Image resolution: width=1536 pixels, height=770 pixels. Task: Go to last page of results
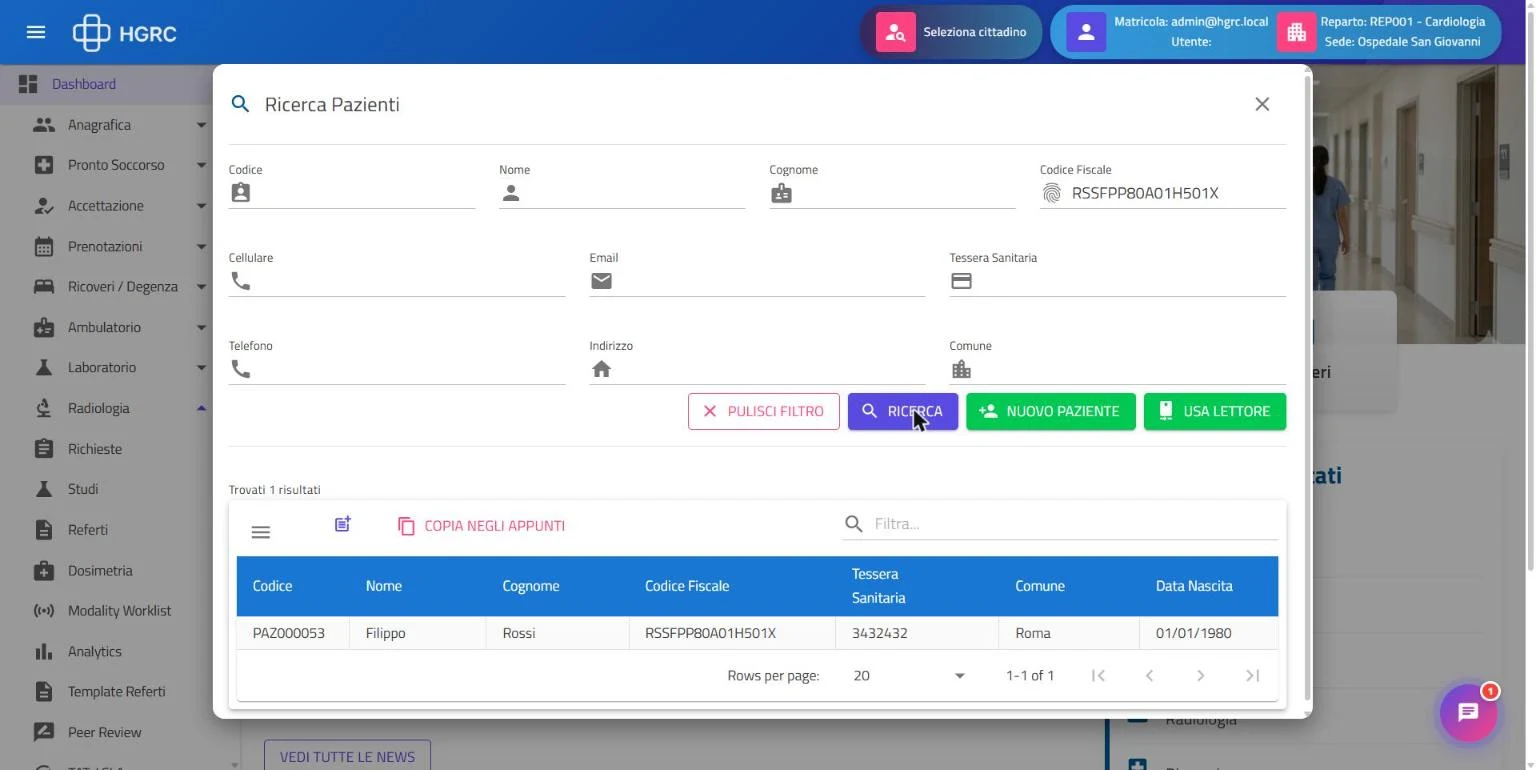tap(1252, 676)
